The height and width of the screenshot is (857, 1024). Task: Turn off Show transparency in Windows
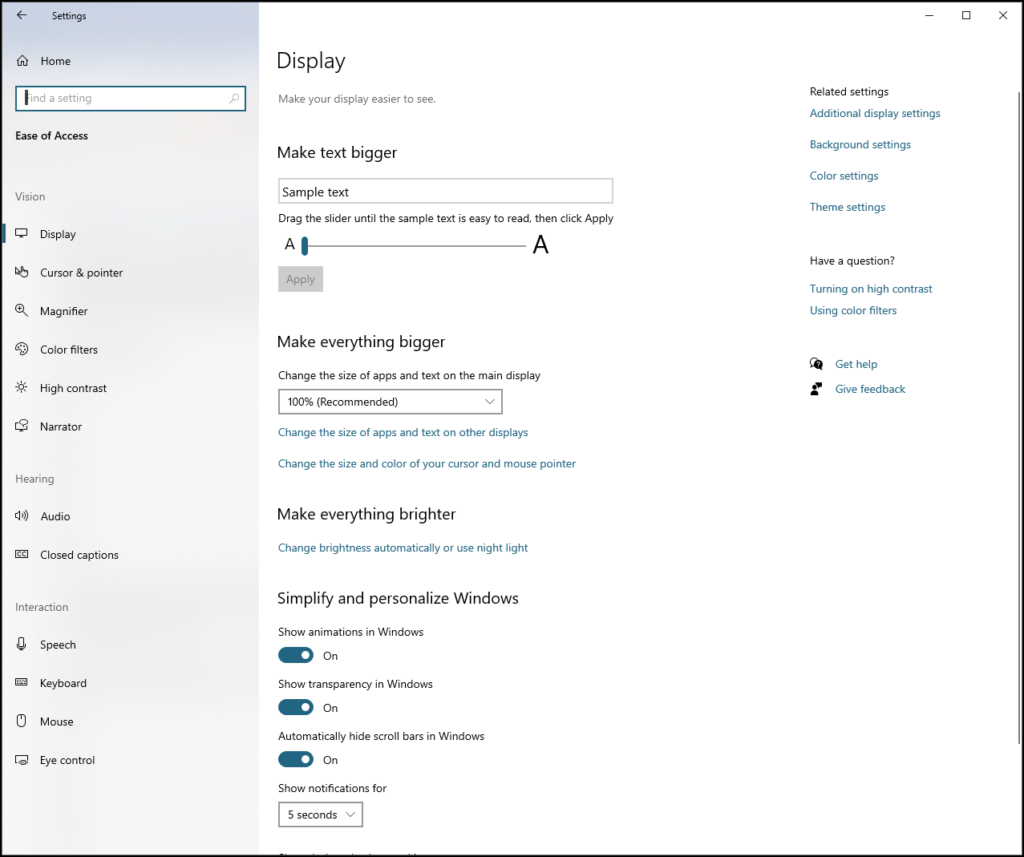296,707
